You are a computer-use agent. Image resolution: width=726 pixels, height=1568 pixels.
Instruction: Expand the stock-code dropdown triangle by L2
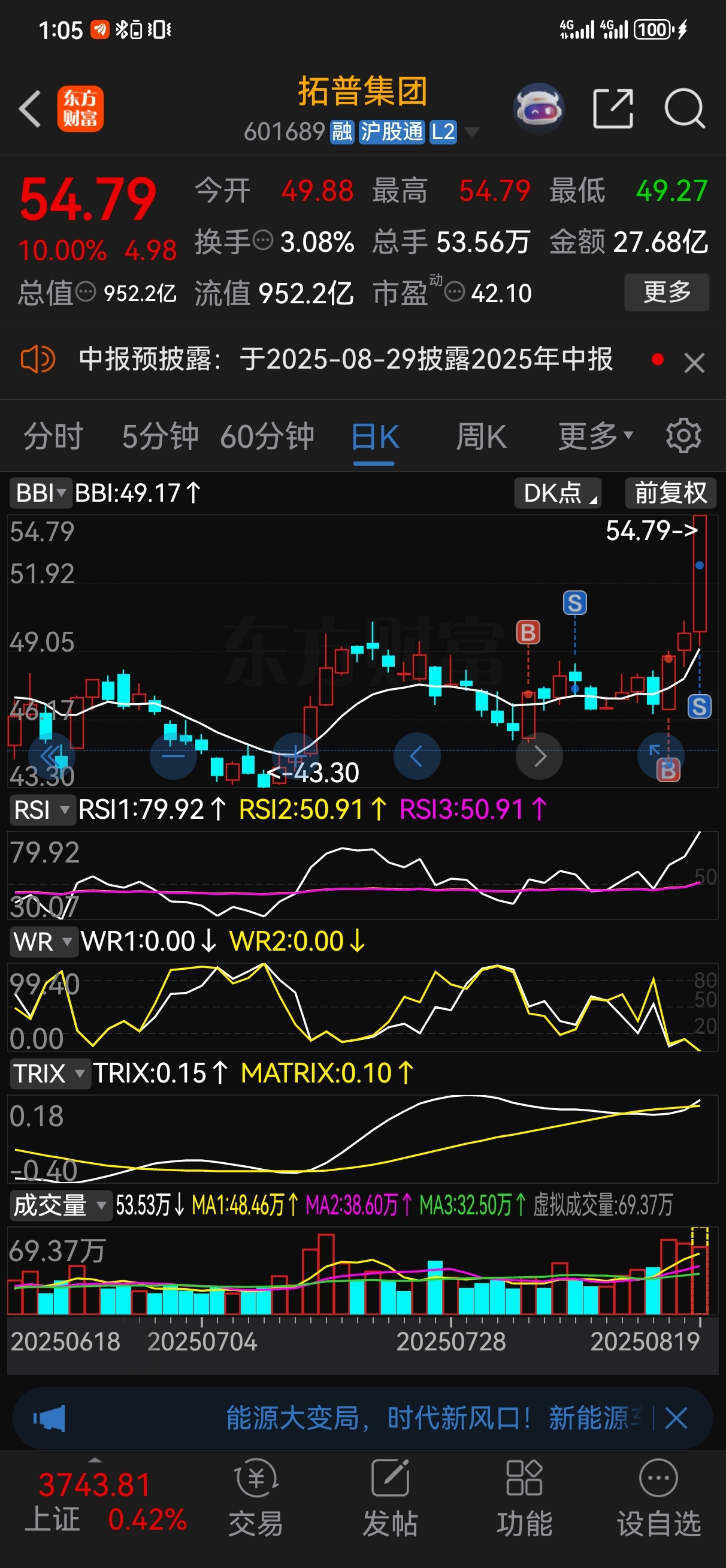[x=471, y=131]
